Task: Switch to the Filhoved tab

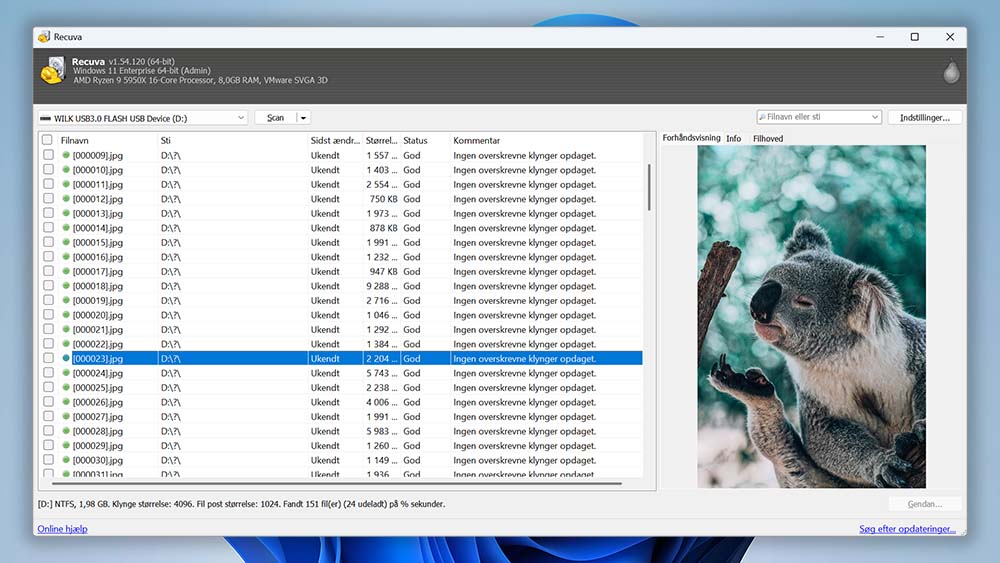Action: point(768,138)
